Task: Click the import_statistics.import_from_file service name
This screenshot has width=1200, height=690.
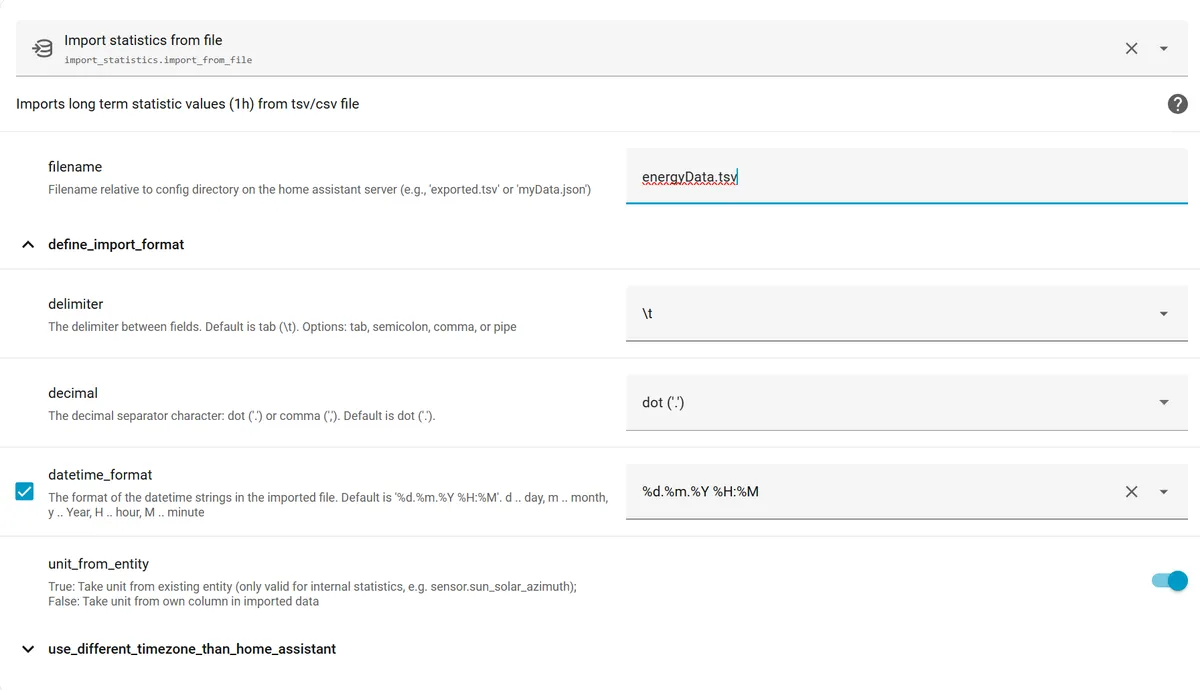Action: tap(158, 60)
